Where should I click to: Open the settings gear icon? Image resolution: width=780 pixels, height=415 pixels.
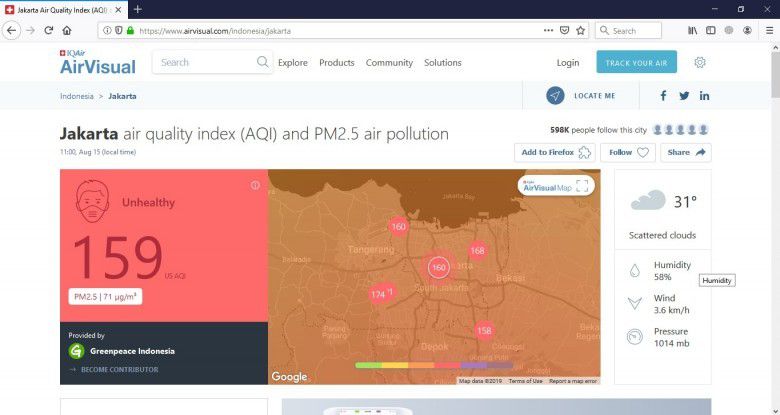pos(700,62)
